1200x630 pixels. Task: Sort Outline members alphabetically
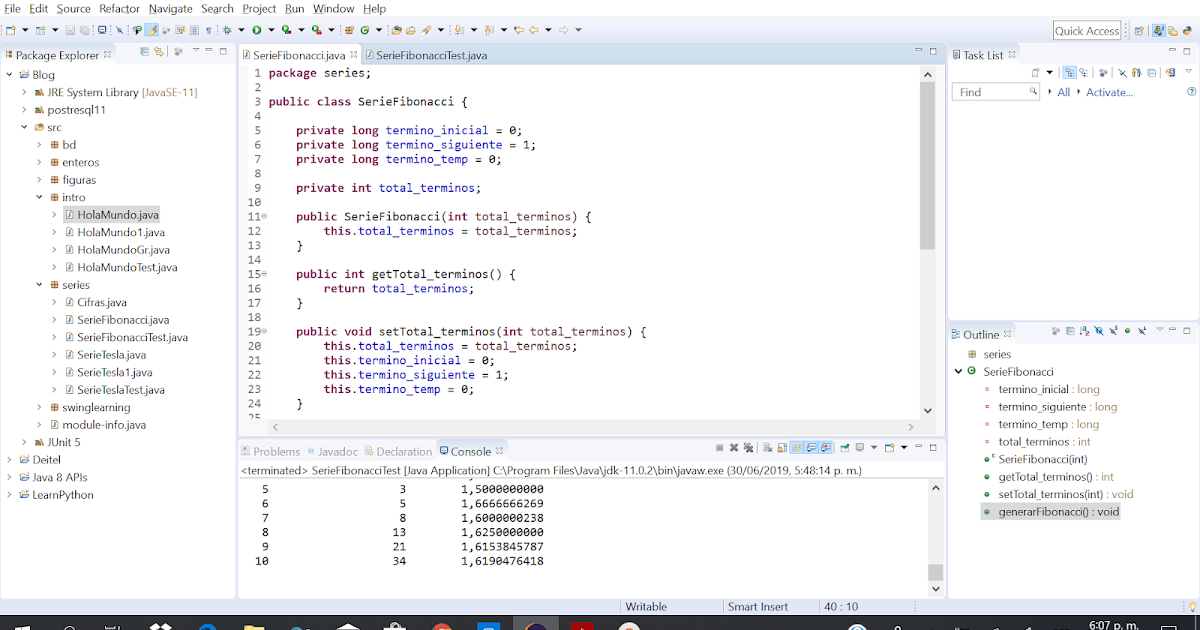click(x=1083, y=333)
